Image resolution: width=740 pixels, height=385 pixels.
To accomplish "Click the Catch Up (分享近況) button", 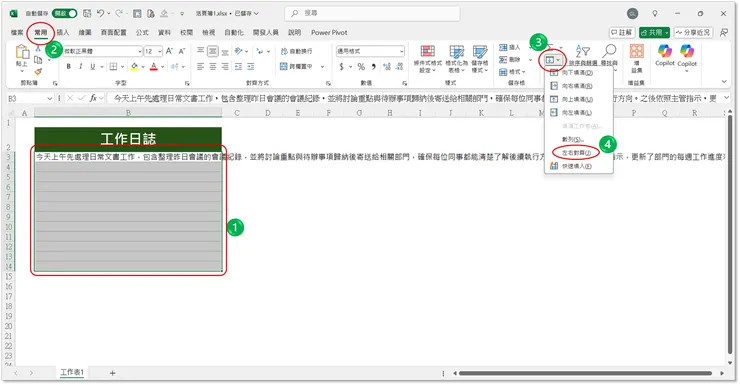I will [693, 33].
